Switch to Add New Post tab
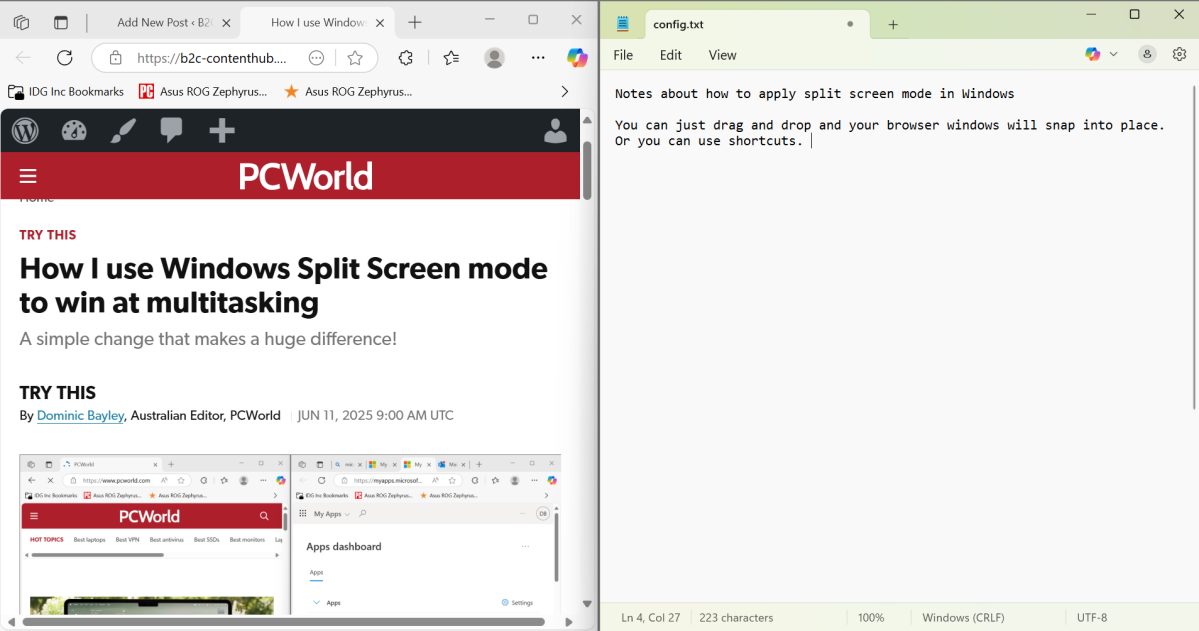The height and width of the screenshot is (631, 1199). (164, 22)
